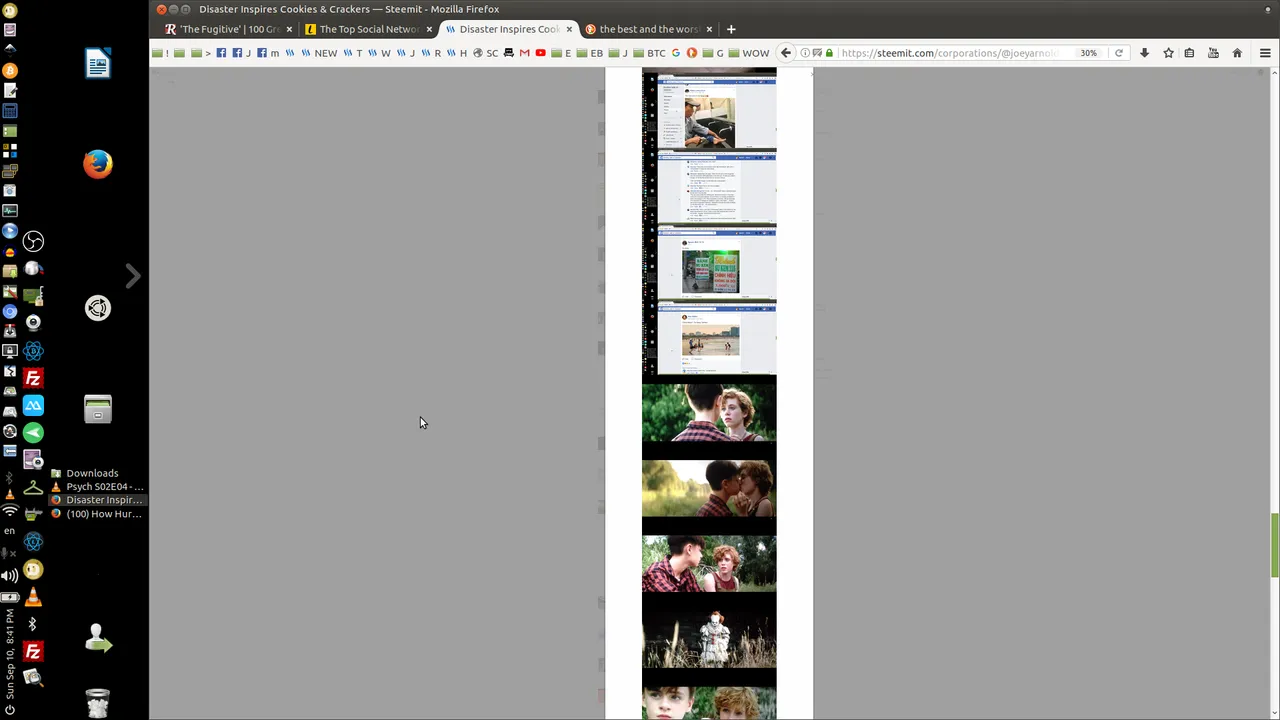This screenshot has height=720, width=1280.
Task: Go to Firefox home page
Action: pyautogui.click(x=1237, y=53)
